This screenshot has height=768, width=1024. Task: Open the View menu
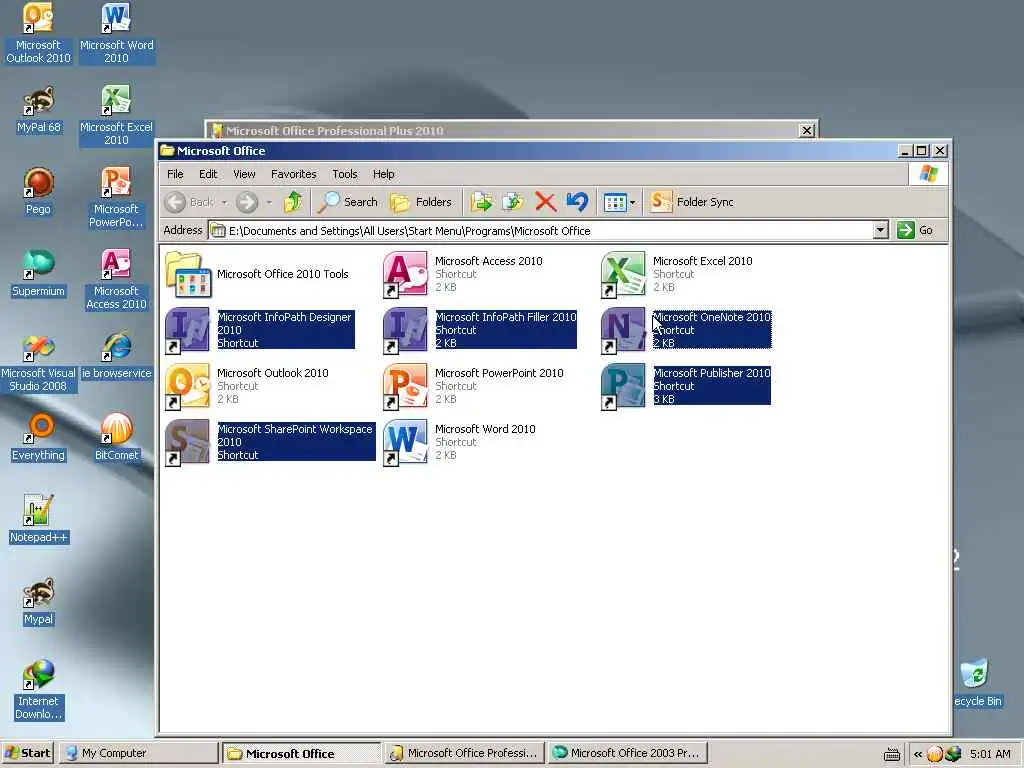tap(244, 174)
